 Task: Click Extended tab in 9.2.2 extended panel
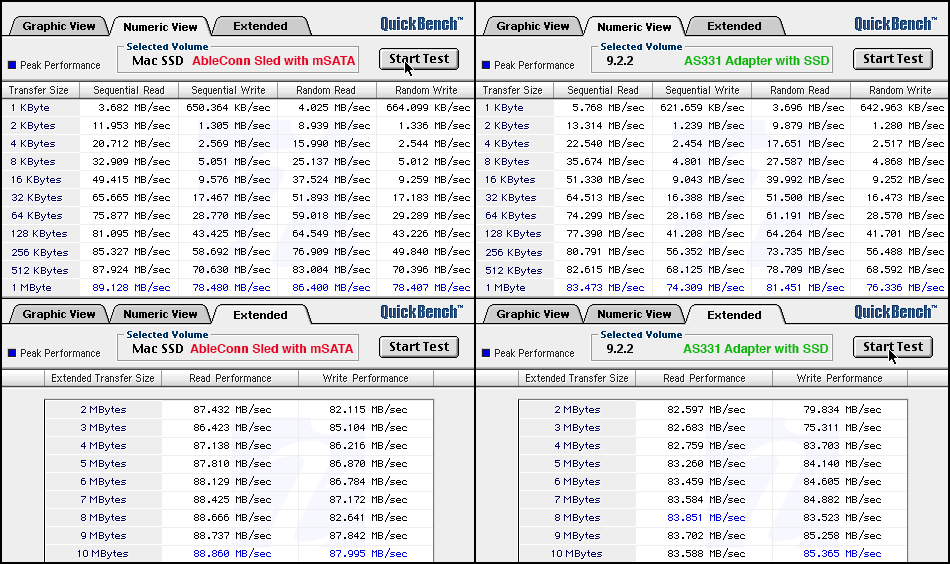(x=734, y=314)
